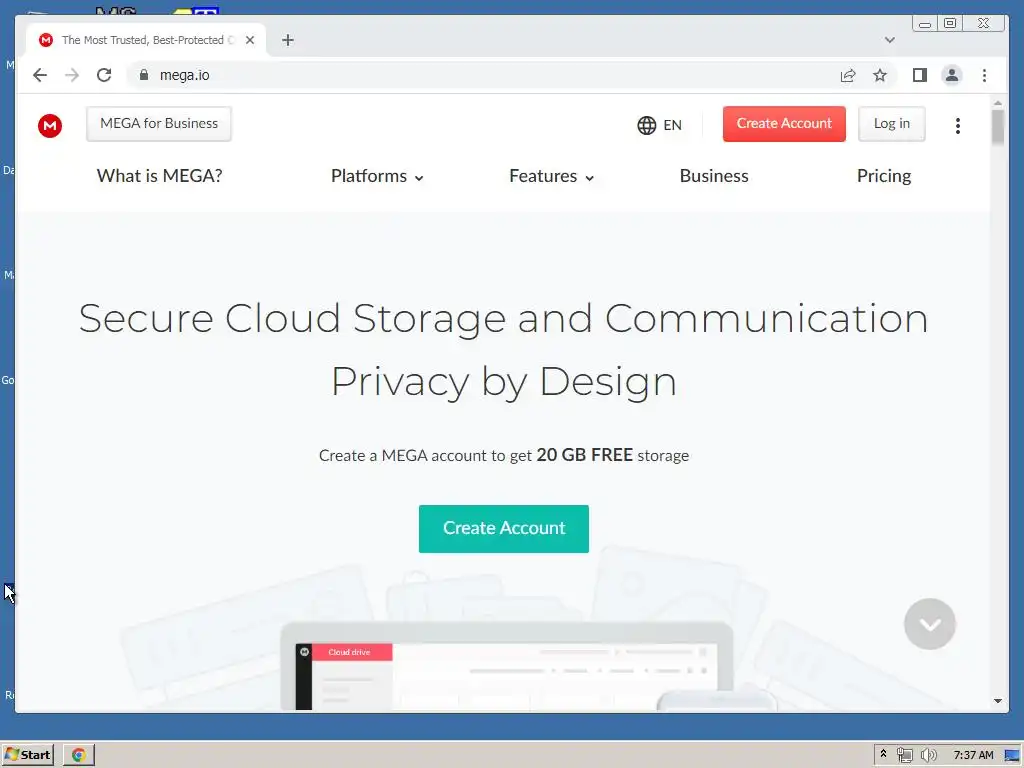This screenshot has width=1024, height=768.
Task: Click the Log in button
Action: pos(891,123)
